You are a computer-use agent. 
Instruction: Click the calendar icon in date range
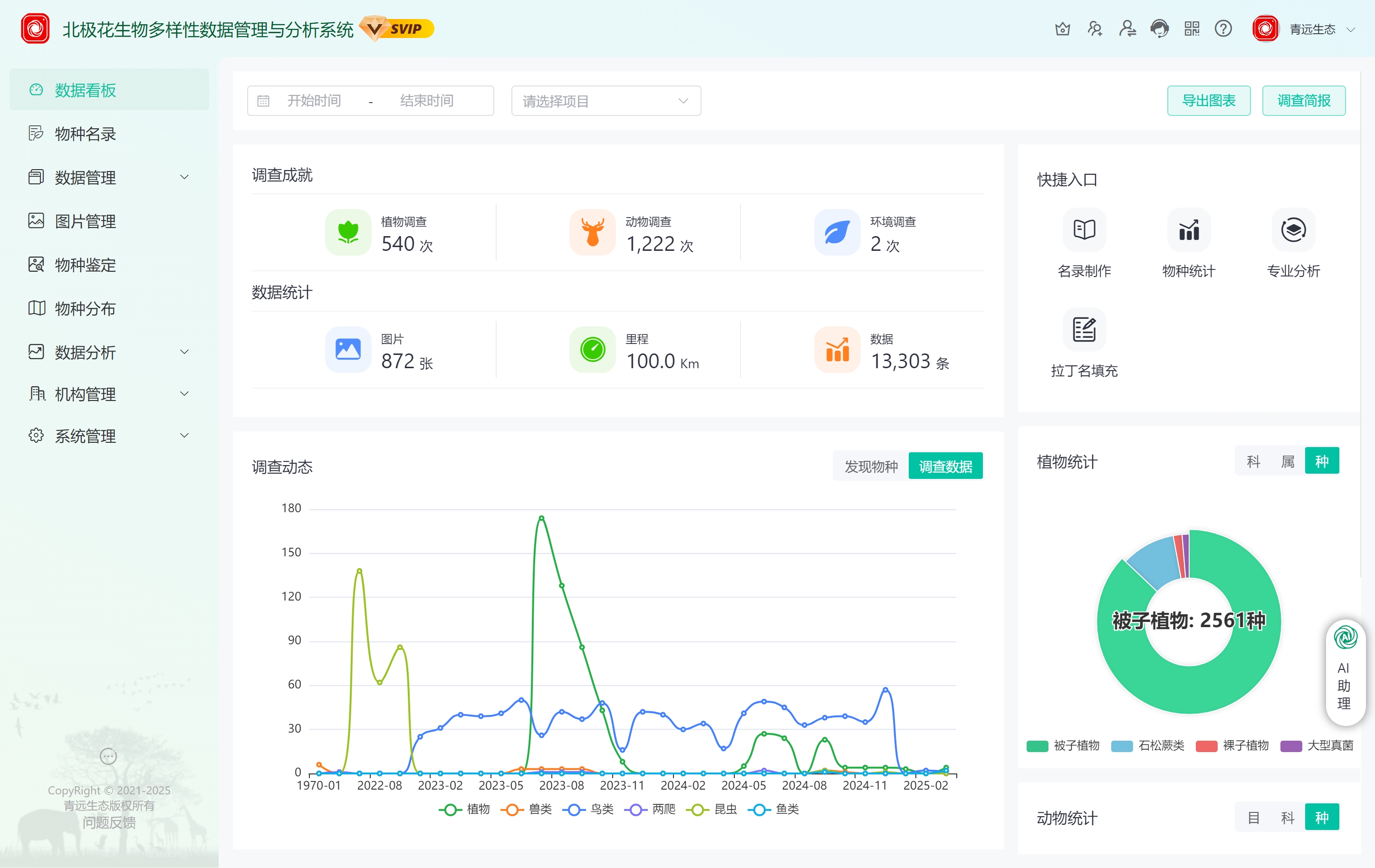click(263, 101)
